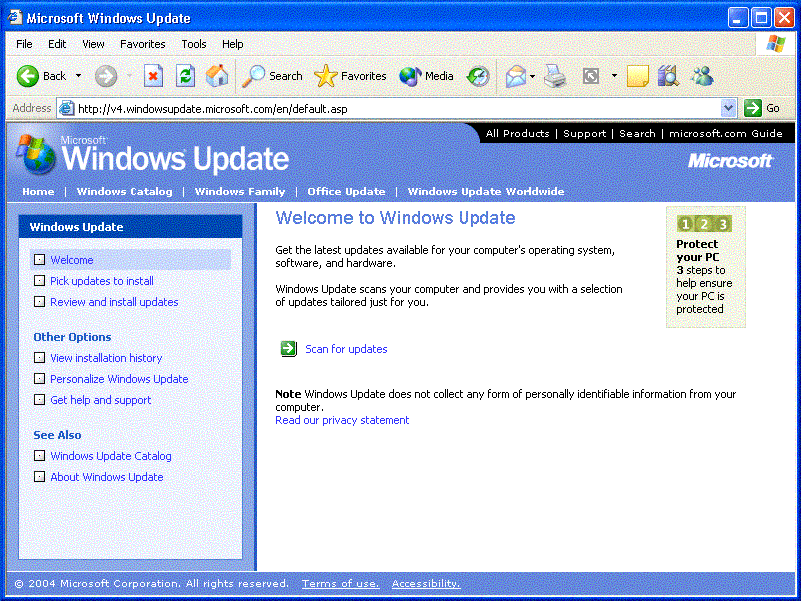Click the green arrow beside Scan for updates

coord(289,349)
